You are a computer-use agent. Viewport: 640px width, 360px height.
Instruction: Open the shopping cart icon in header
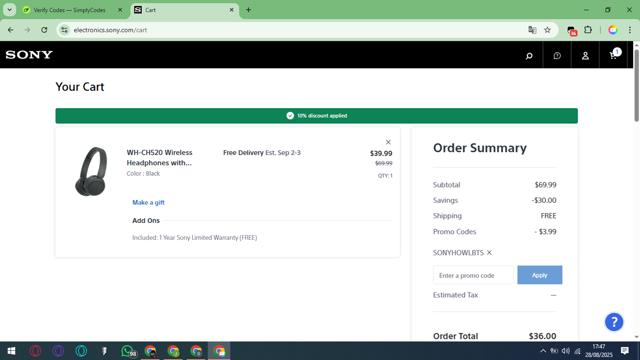click(614, 55)
